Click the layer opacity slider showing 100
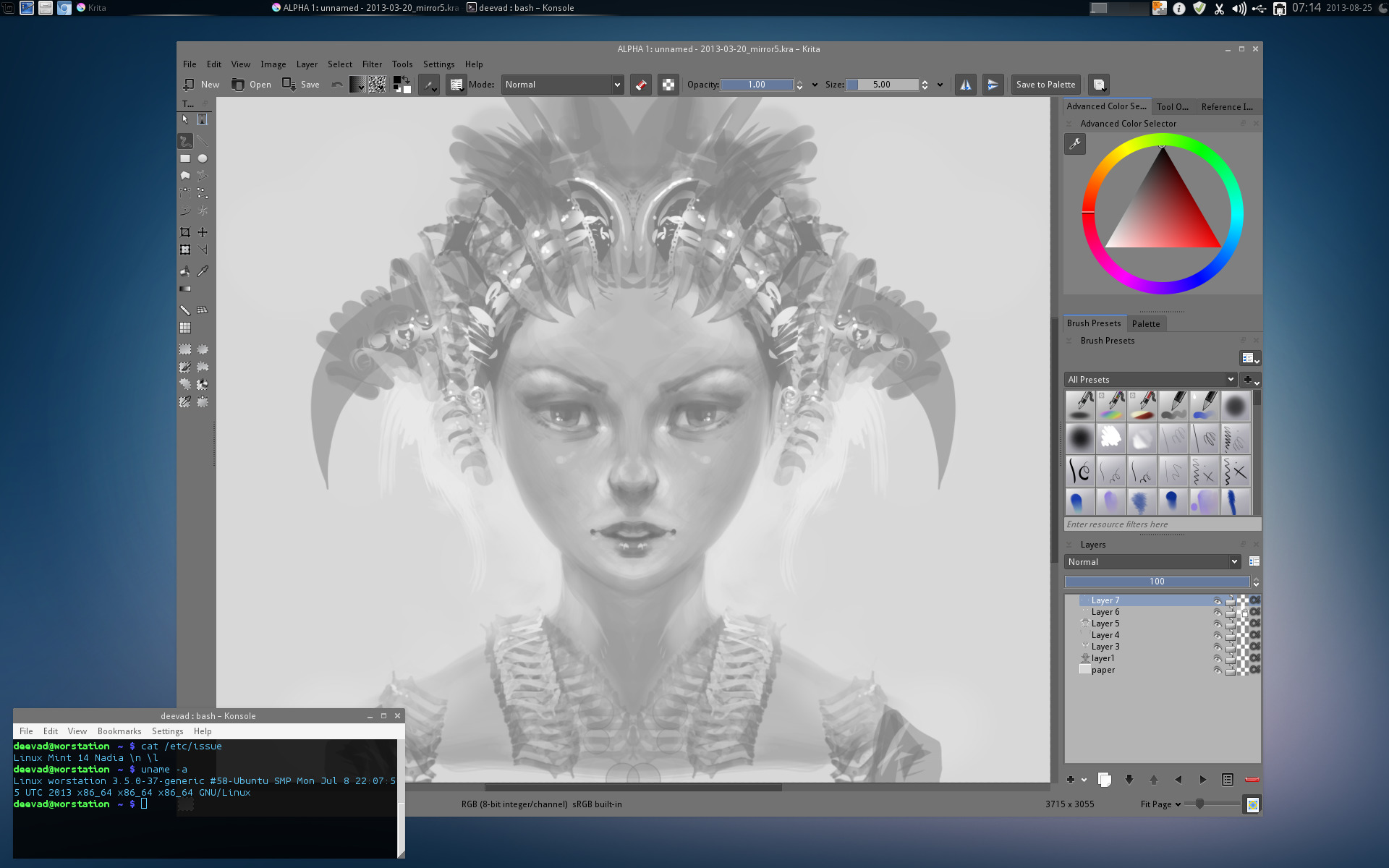Image resolution: width=1389 pixels, height=868 pixels. pos(1156,582)
